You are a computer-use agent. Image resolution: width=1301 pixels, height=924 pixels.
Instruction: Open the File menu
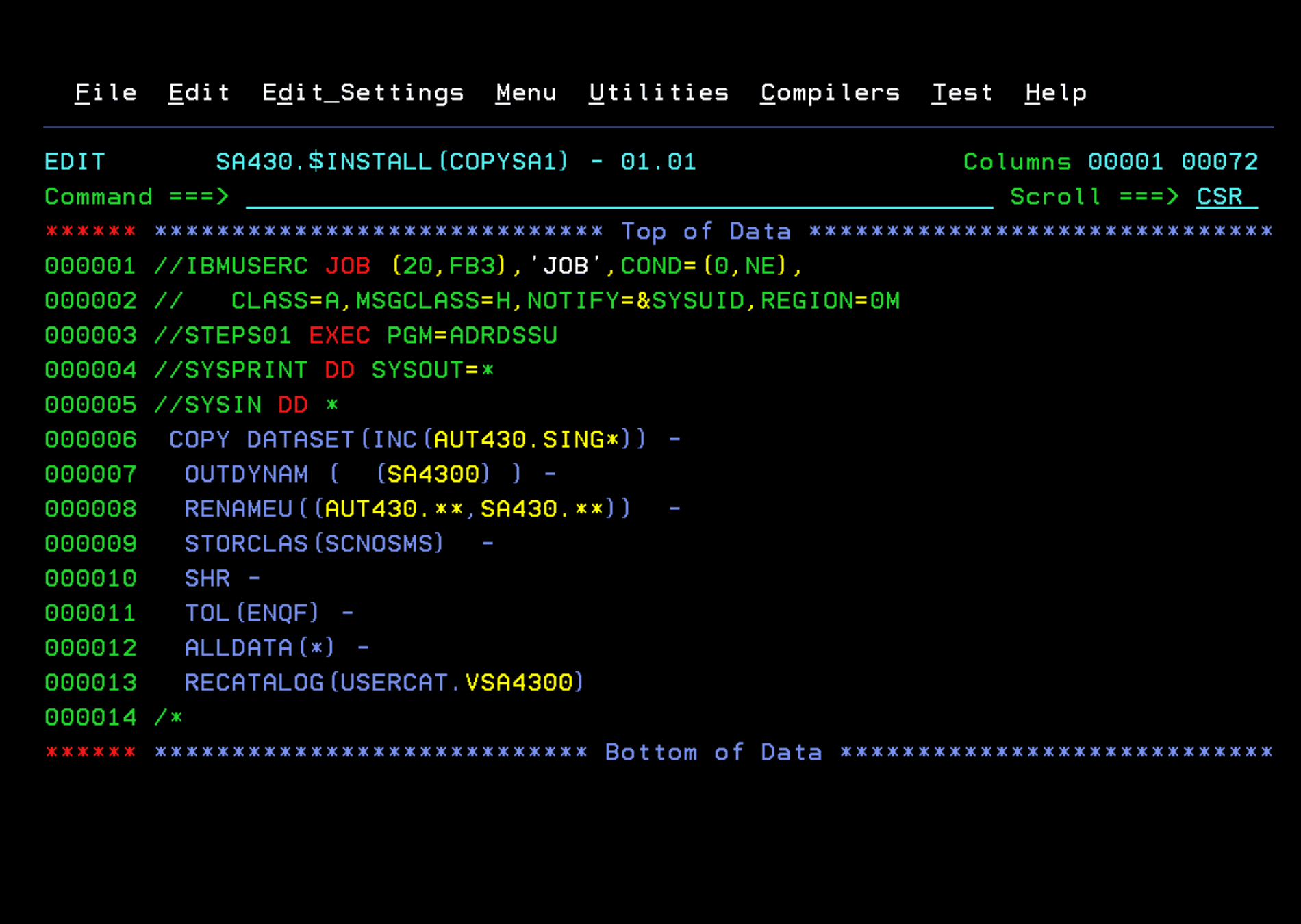[x=105, y=92]
